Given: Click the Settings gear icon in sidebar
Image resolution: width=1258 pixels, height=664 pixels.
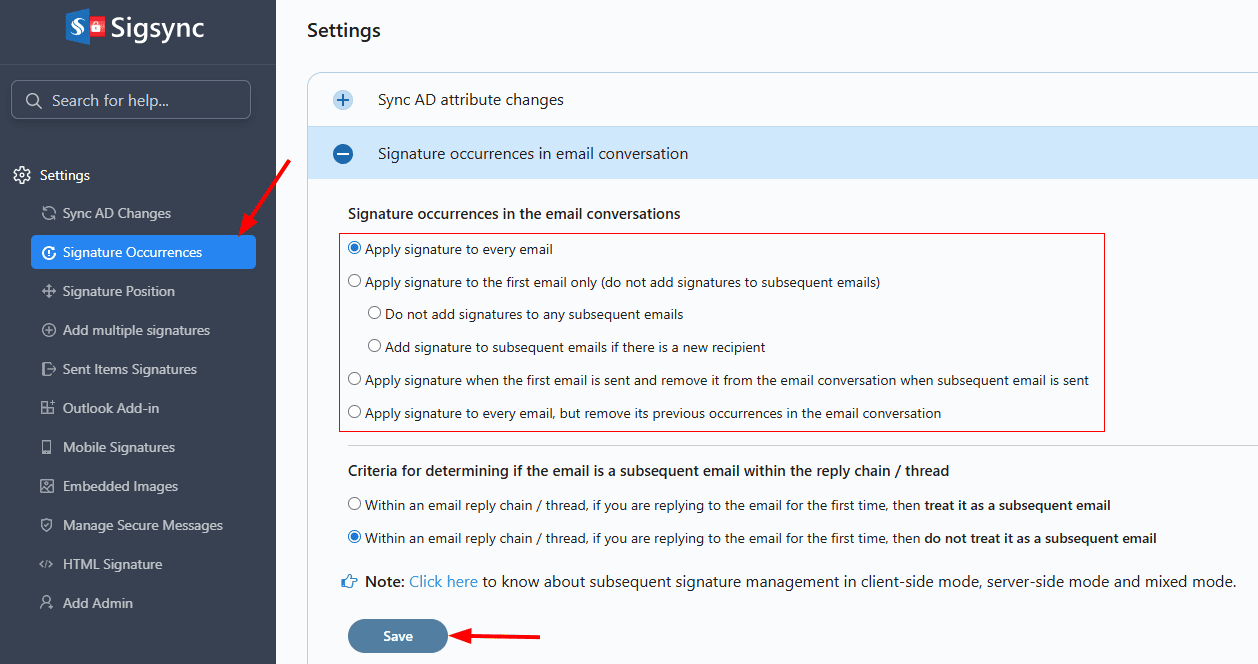Looking at the screenshot, I should [x=21, y=176].
